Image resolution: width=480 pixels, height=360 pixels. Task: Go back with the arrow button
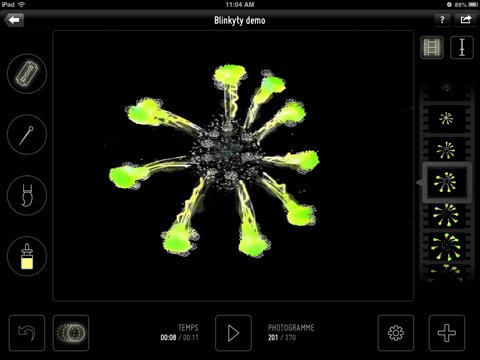point(14,20)
